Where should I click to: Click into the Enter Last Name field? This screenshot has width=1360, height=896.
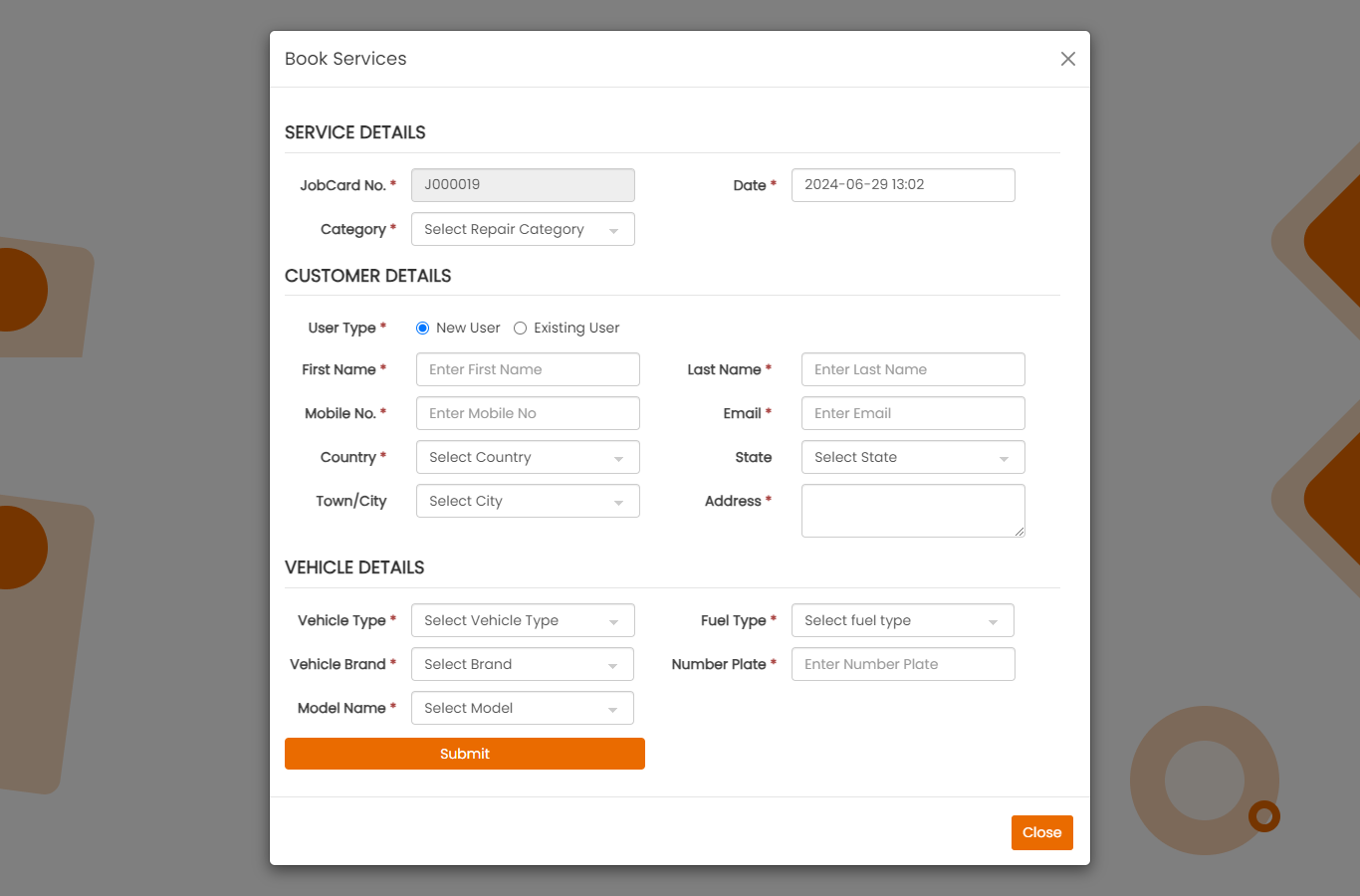coord(912,369)
